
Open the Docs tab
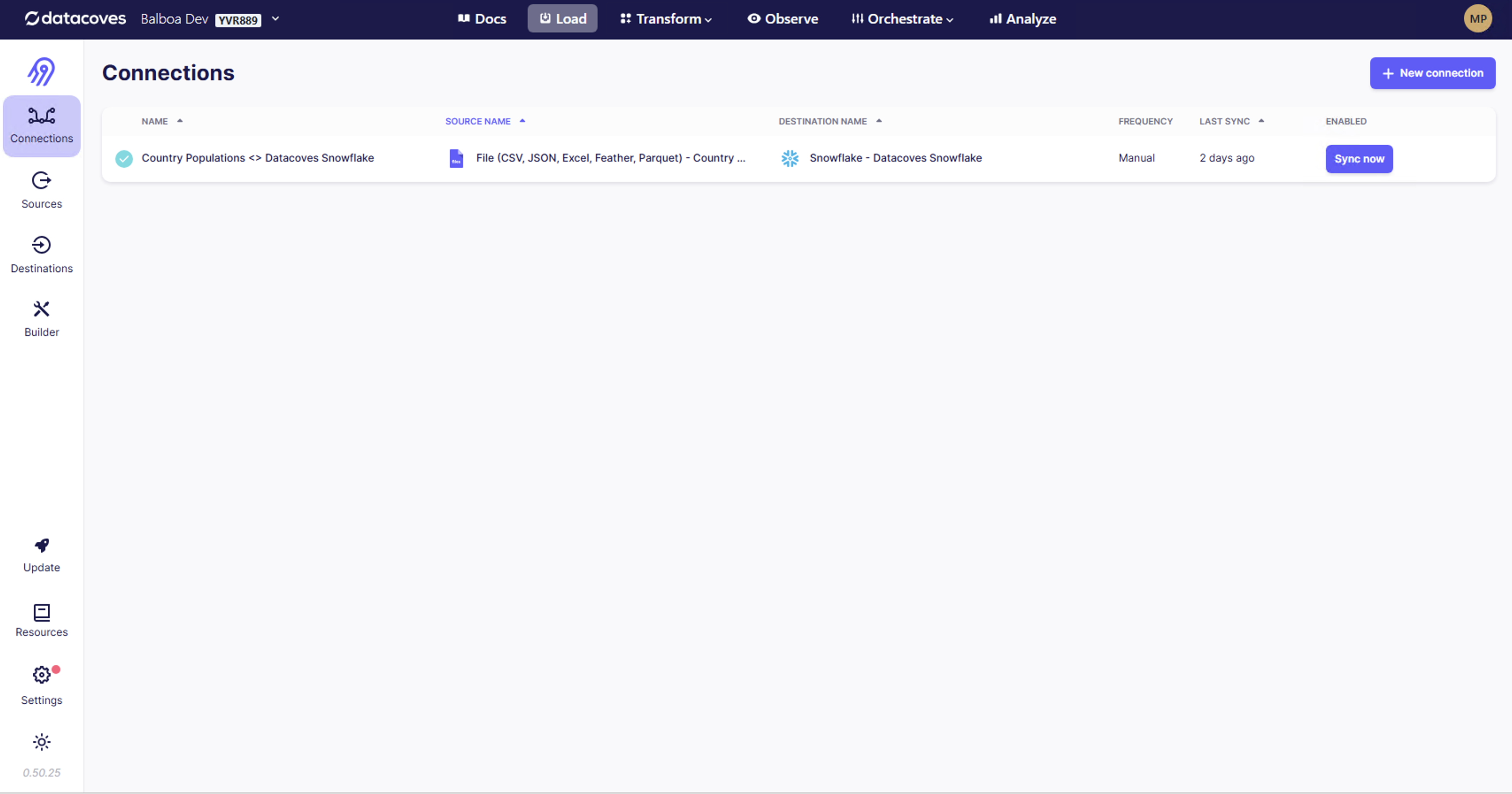[x=482, y=19]
